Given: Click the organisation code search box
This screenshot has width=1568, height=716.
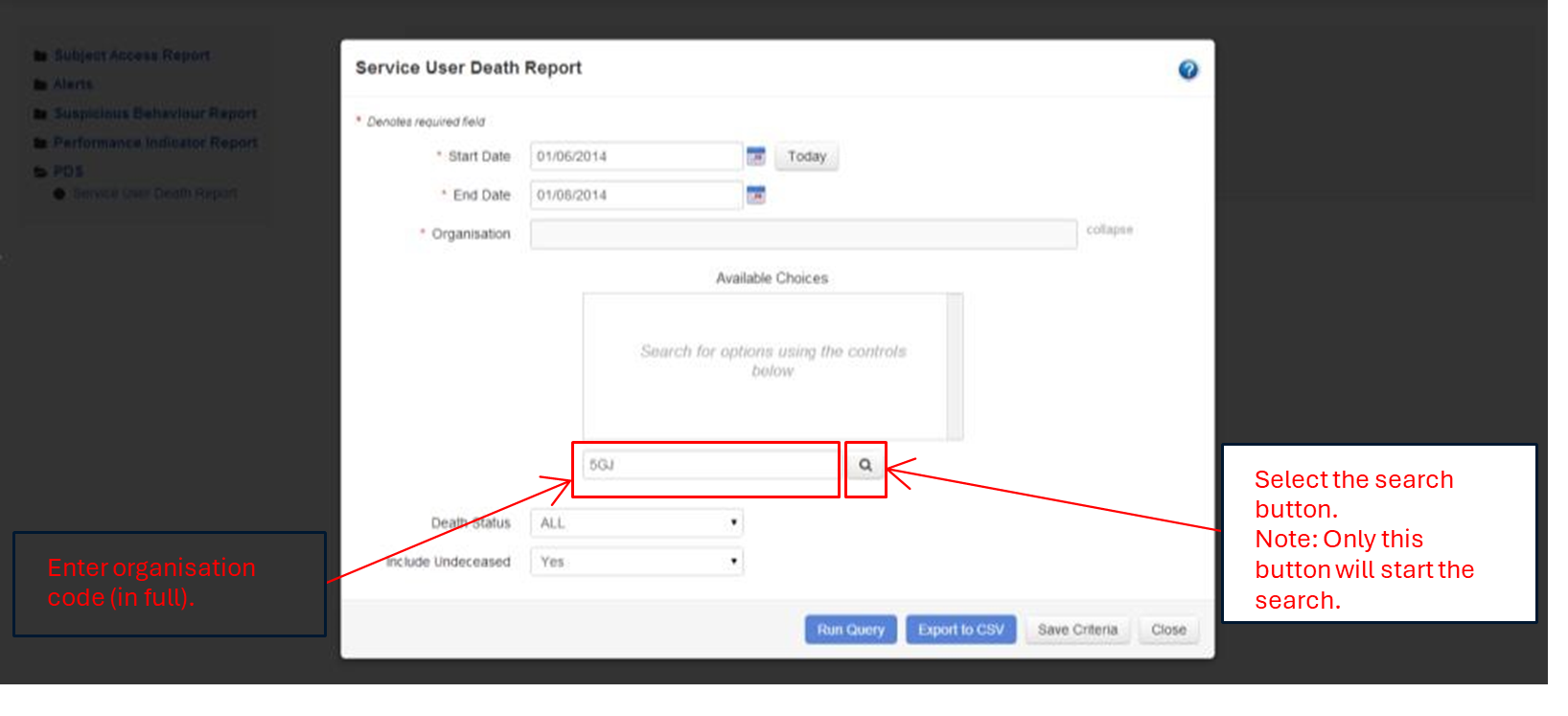Looking at the screenshot, I should pos(709,465).
